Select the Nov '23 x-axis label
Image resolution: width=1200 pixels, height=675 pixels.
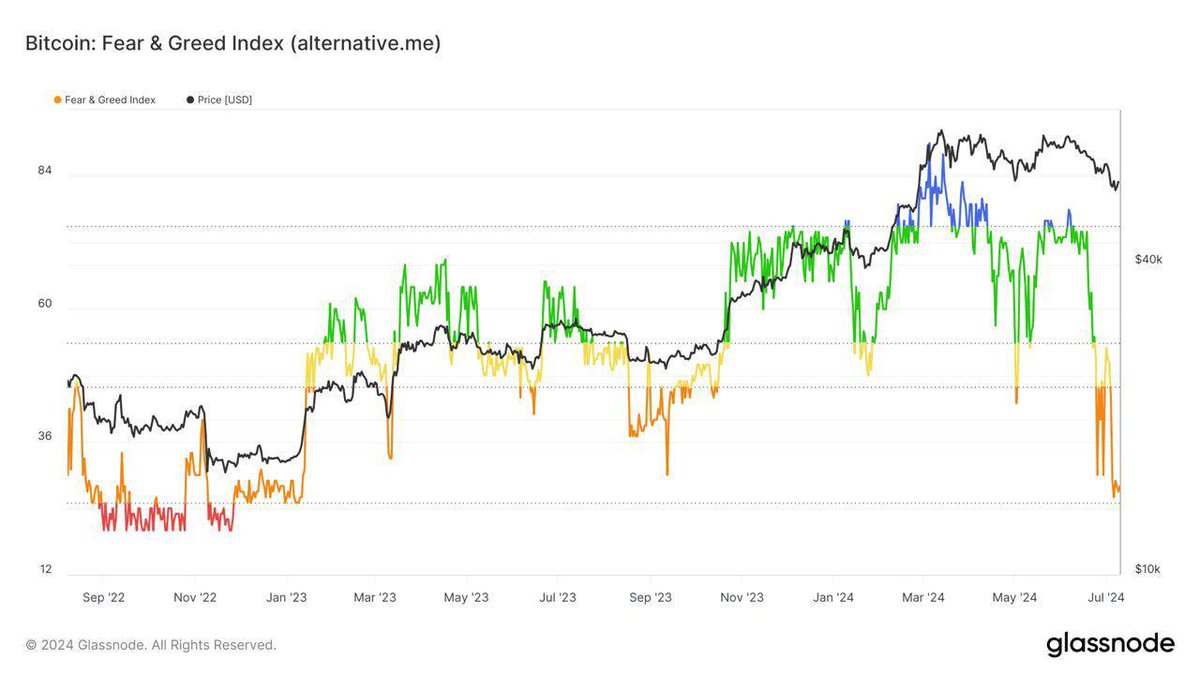tap(742, 598)
